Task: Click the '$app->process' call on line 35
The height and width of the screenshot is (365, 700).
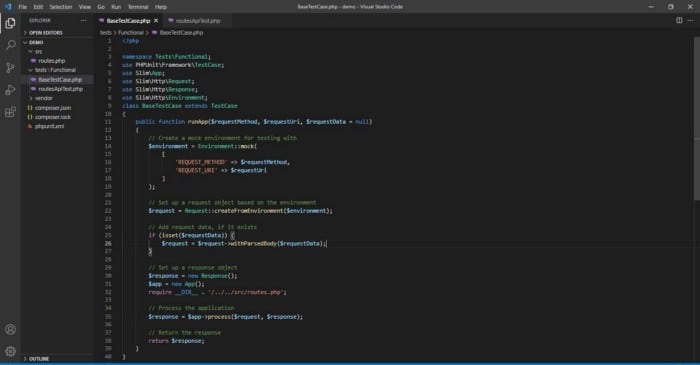Action: (x=209, y=317)
